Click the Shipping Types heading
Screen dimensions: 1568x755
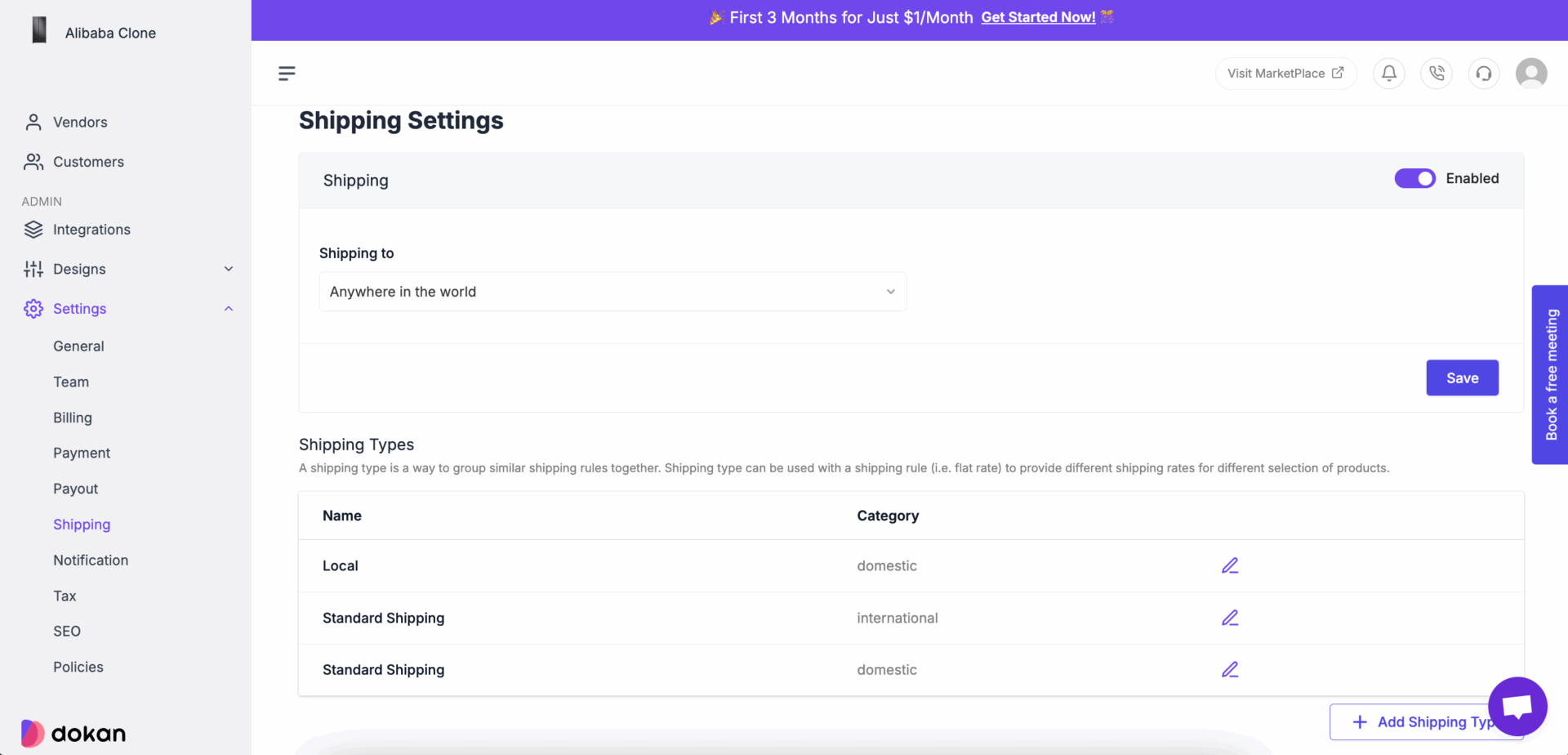(x=356, y=445)
